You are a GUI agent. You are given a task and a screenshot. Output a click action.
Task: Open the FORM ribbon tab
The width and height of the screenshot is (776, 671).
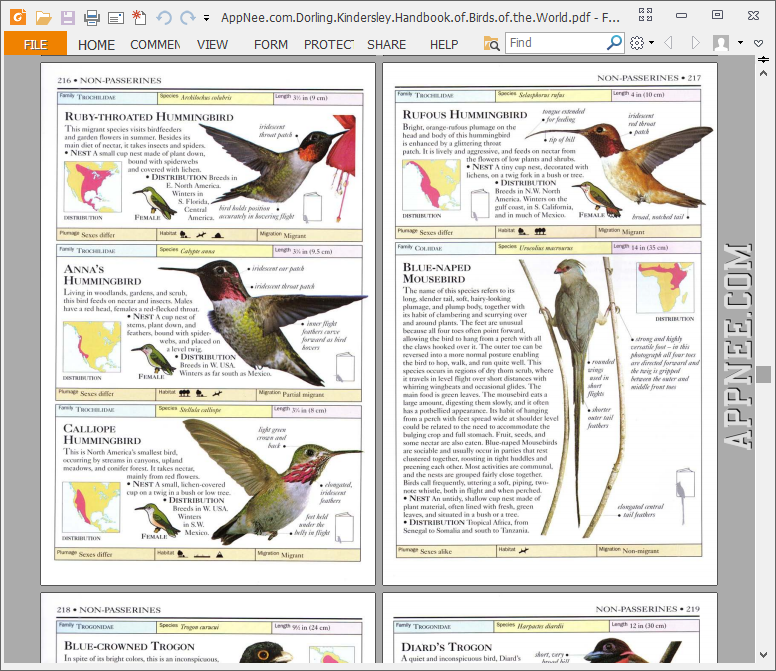271,45
